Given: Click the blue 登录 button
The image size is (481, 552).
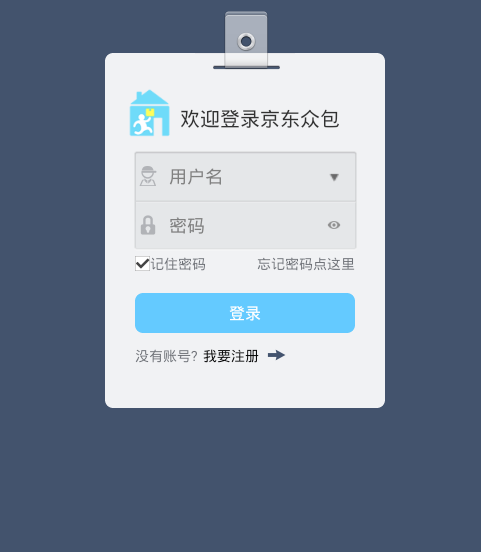Looking at the screenshot, I should (x=245, y=313).
